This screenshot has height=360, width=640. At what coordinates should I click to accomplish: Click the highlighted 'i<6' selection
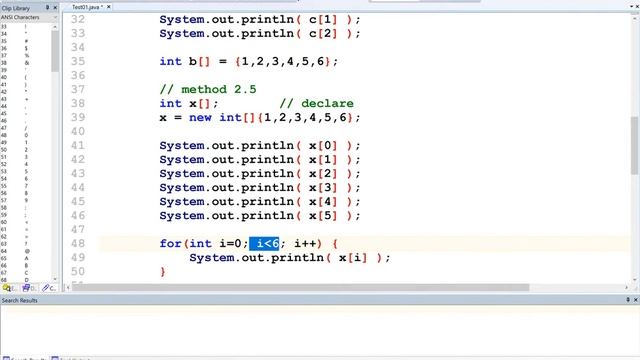[x=264, y=244]
